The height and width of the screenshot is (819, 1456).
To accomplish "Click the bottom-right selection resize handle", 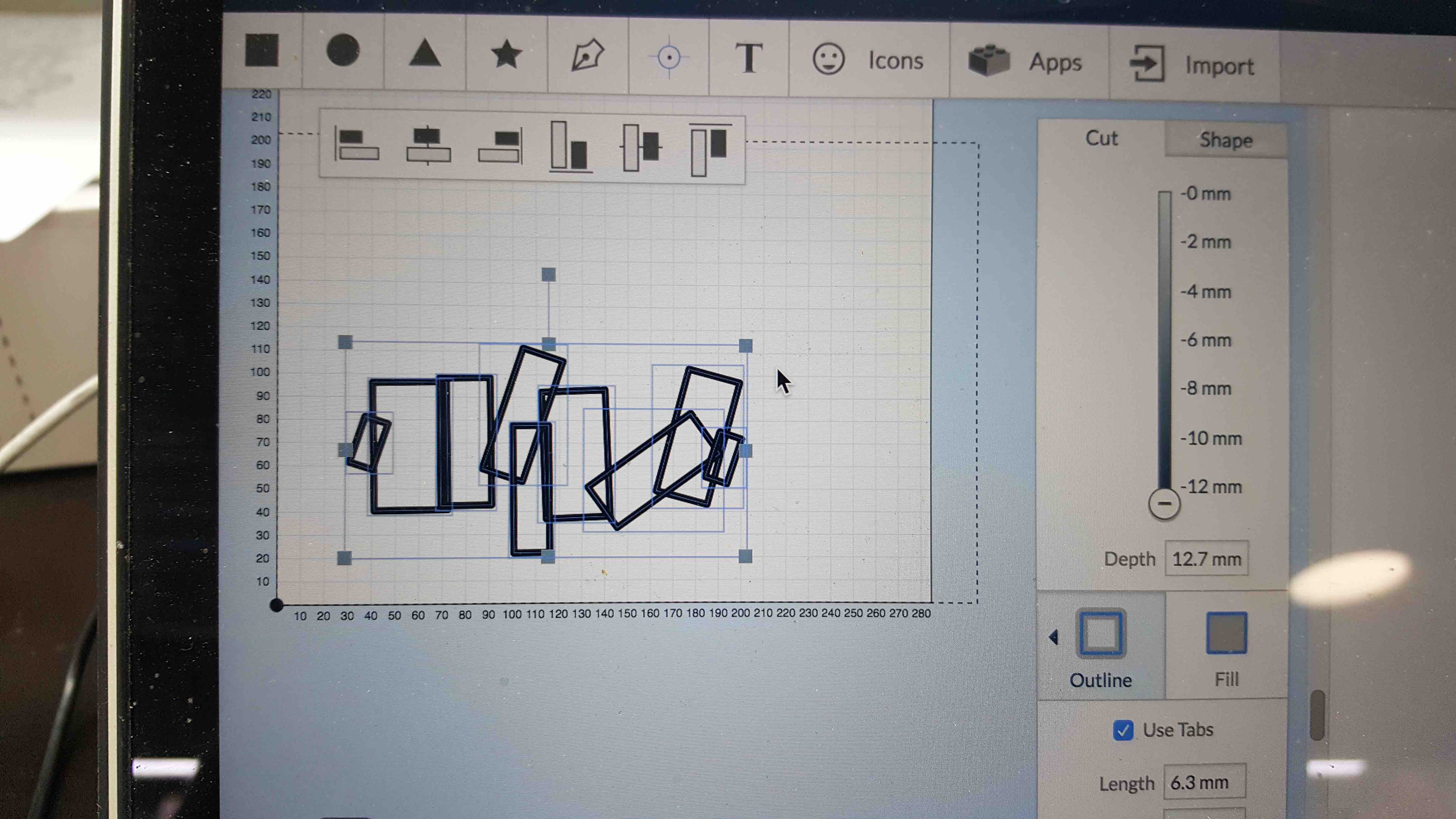I will [x=746, y=557].
